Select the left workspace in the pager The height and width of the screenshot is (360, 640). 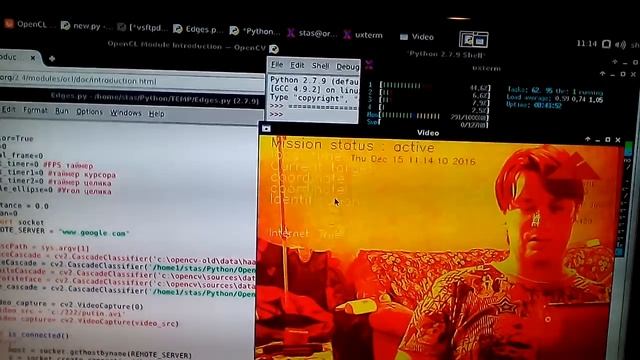pyautogui.click(x=467, y=40)
